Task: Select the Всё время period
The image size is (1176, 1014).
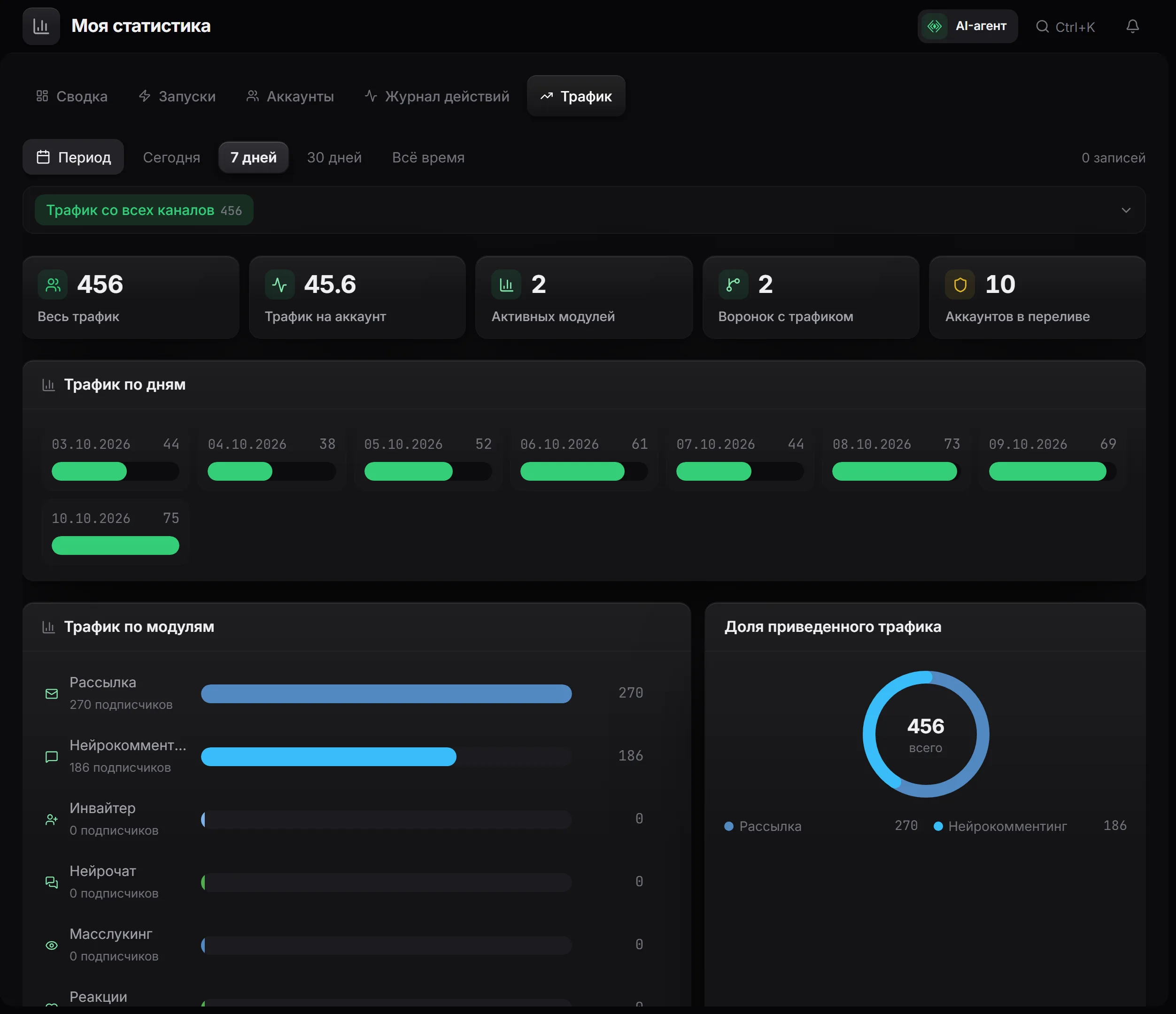Action: [428, 158]
